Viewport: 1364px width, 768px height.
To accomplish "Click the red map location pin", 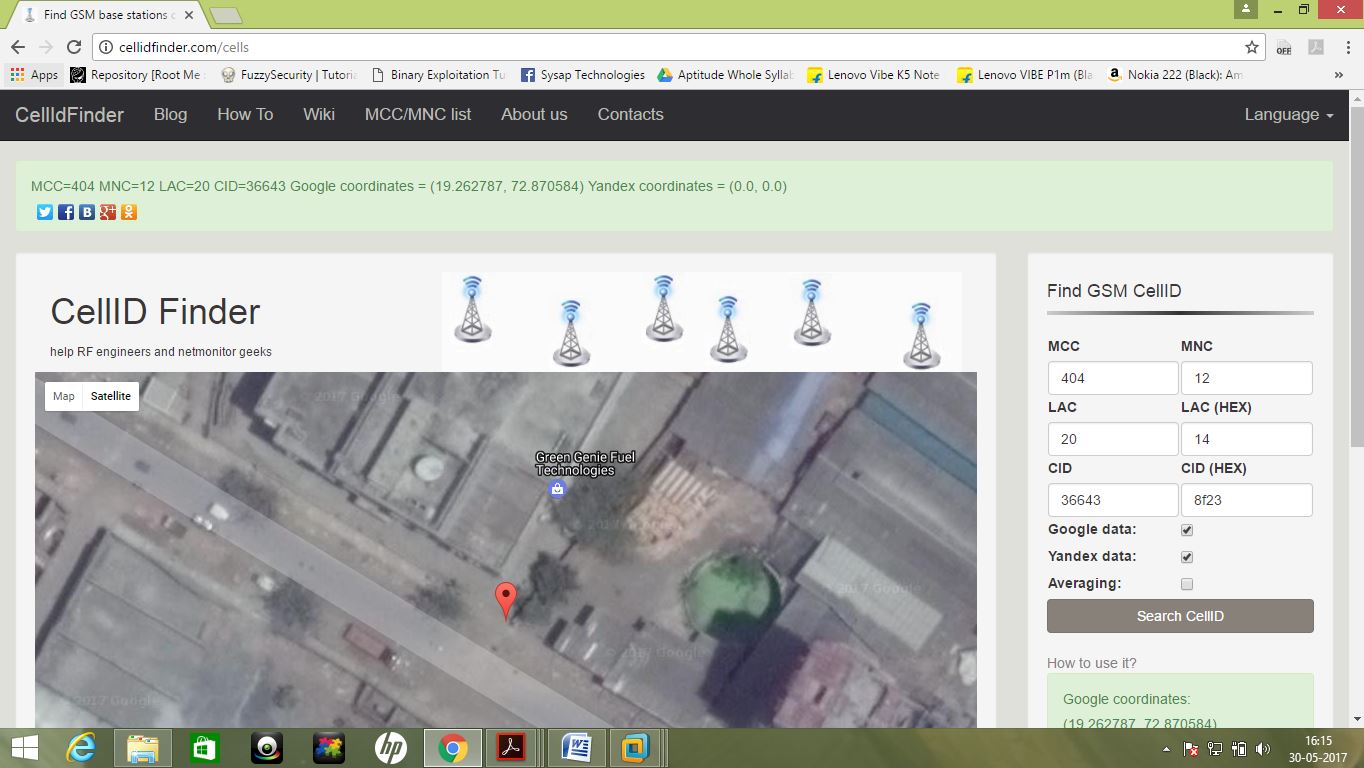I will click(507, 599).
